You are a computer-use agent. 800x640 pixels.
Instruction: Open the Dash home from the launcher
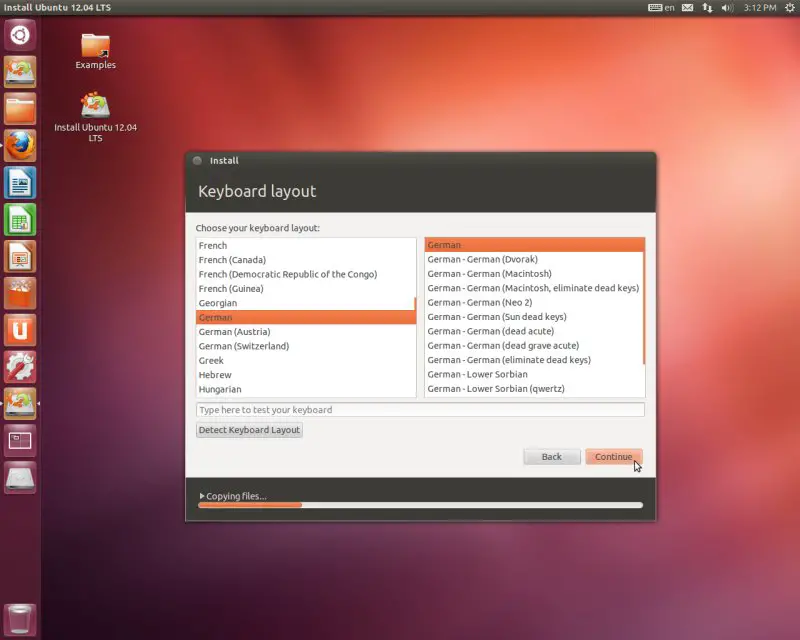(x=20, y=35)
